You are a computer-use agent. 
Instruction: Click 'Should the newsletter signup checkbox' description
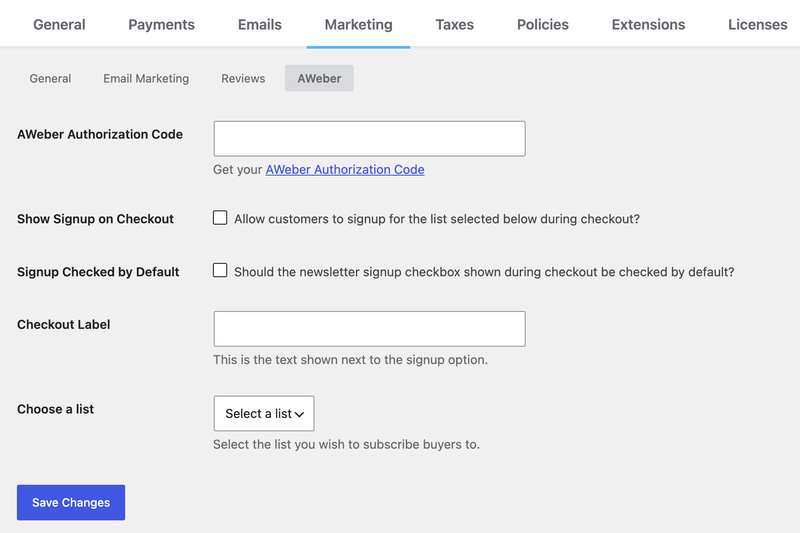tap(484, 272)
